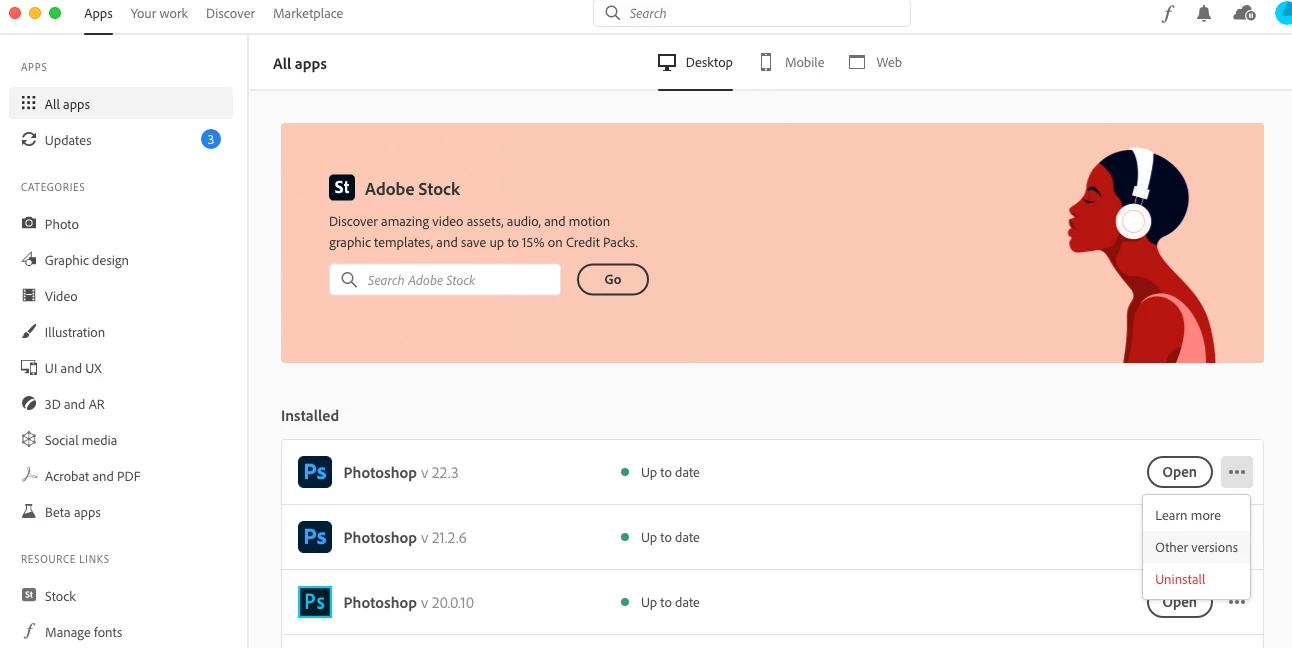Click the 'Adobe Stock' banner title

[412, 188]
